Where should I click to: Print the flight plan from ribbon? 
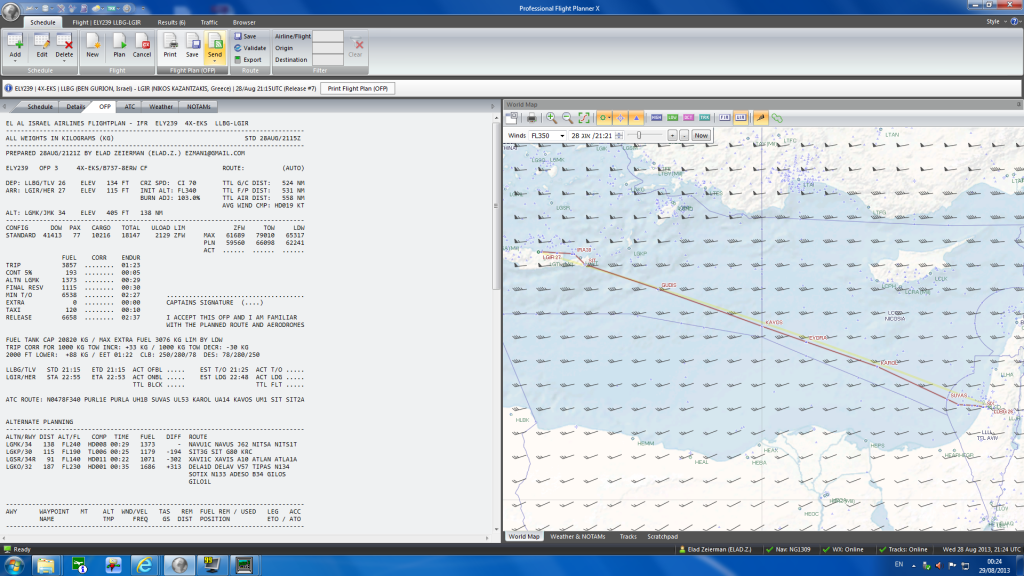click(170, 42)
